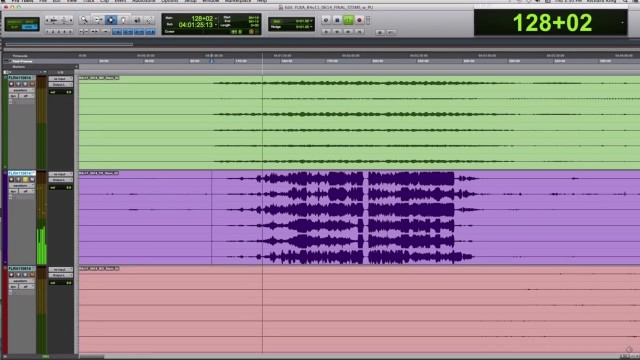This screenshot has width=640, height=360.
Task: Open green track input selector
Action: (60, 78)
